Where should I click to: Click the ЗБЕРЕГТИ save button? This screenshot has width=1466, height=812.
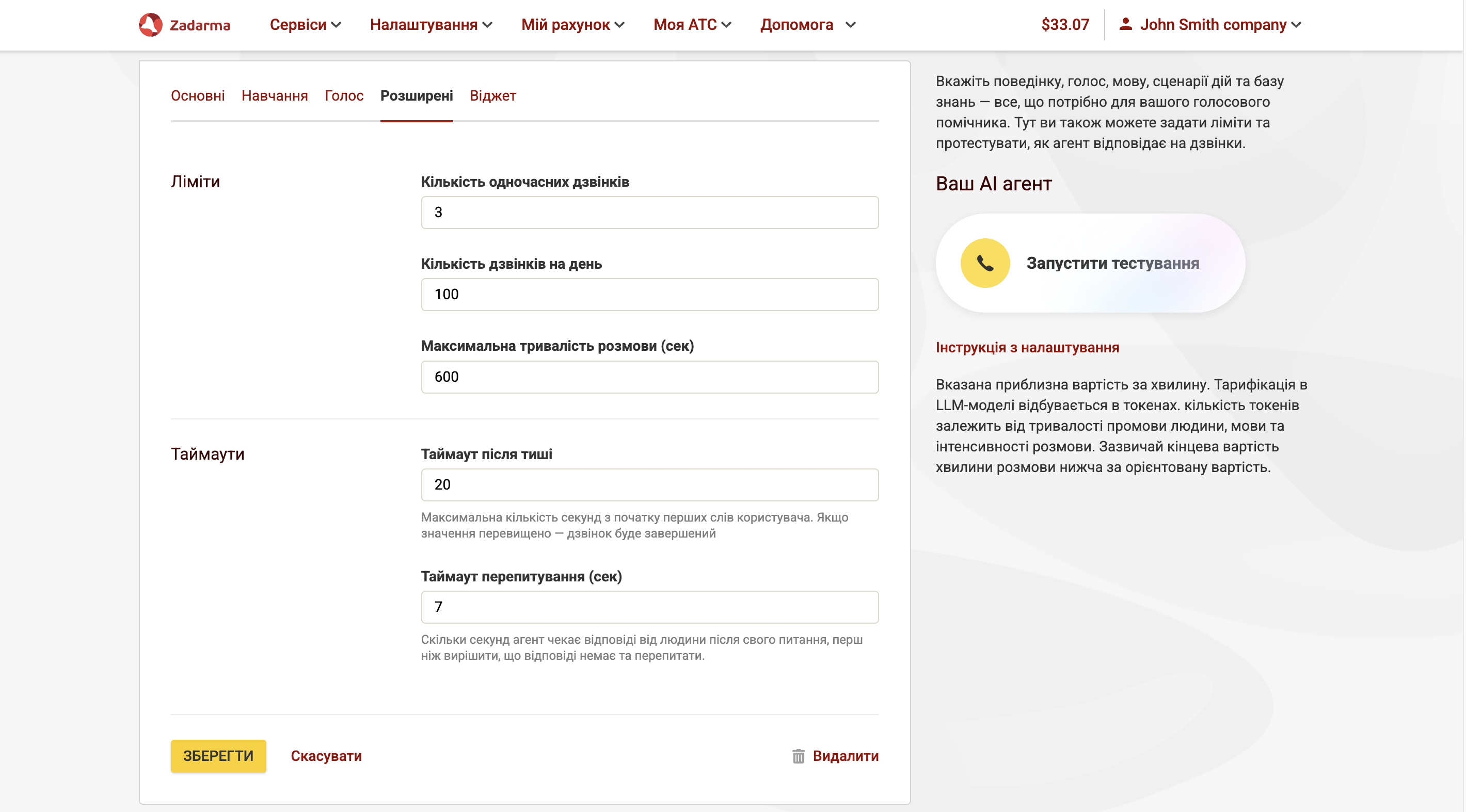pyautogui.click(x=218, y=756)
